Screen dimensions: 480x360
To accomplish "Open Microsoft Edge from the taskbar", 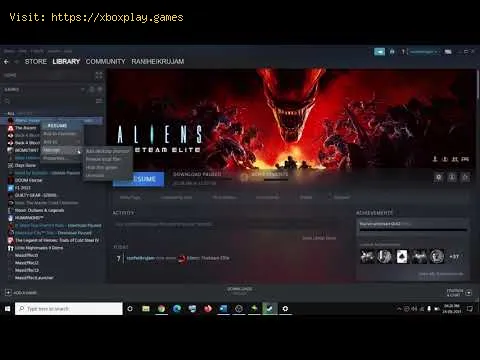I will tap(177, 309).
